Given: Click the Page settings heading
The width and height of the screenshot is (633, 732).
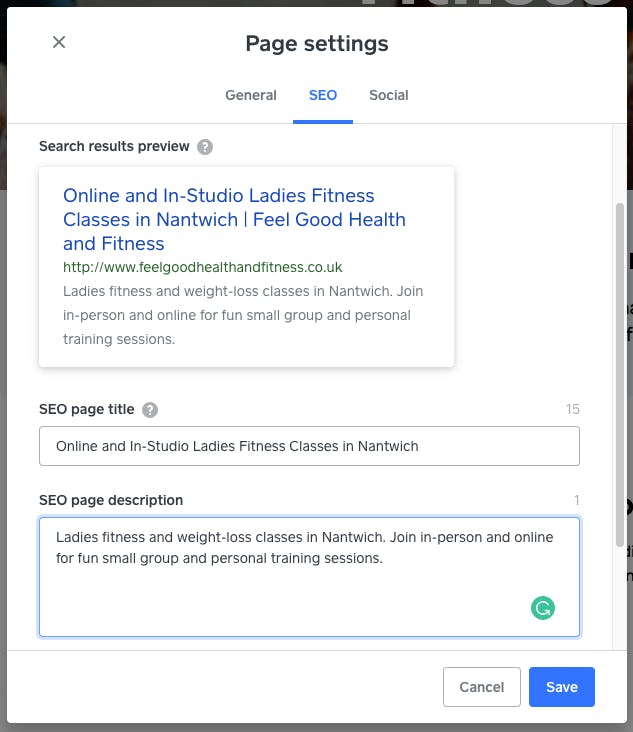Looking at the screenshot, I should pyautogui.click(x=316, y=44).
